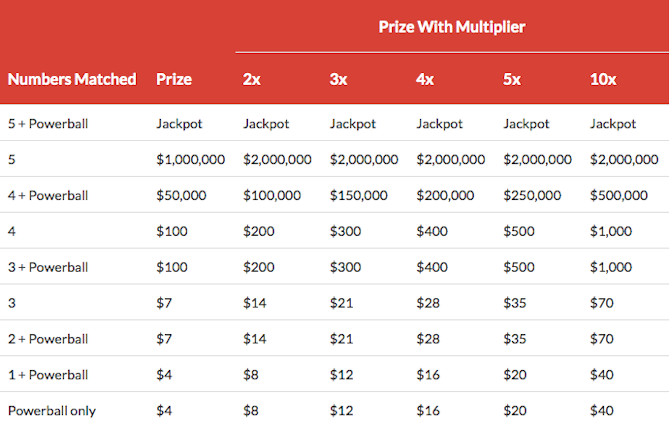Select the 10x multiplier column header
670x428 pixels.
click(x=602, y=79)
